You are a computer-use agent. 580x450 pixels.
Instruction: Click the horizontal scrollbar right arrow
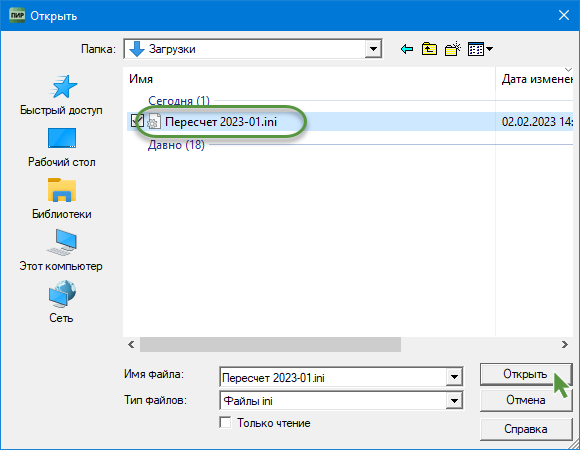564,345
